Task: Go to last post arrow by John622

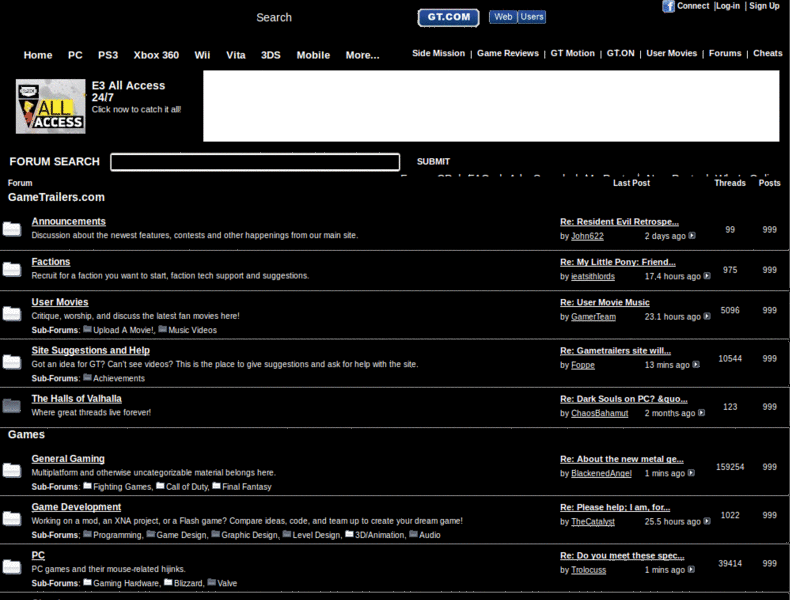Action: 692,236
